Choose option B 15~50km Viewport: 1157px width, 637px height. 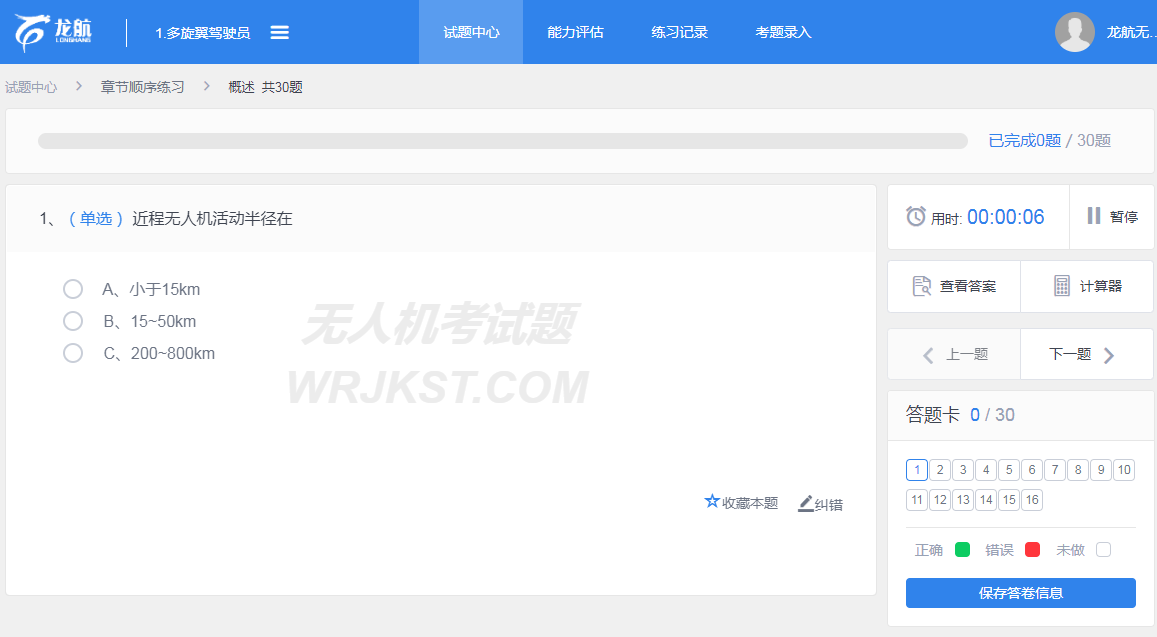tap(73, 321)
